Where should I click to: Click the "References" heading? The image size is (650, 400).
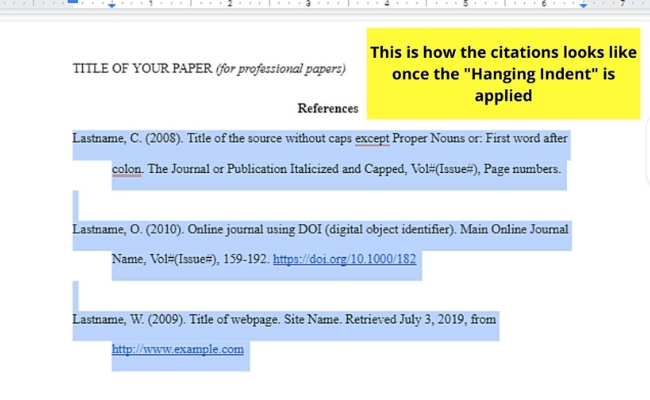[x=327, y=108]
